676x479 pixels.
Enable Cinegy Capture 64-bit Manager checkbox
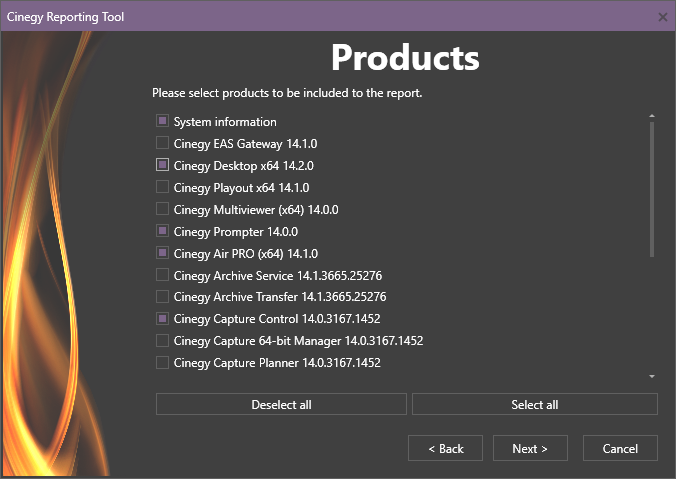[162, 340]
